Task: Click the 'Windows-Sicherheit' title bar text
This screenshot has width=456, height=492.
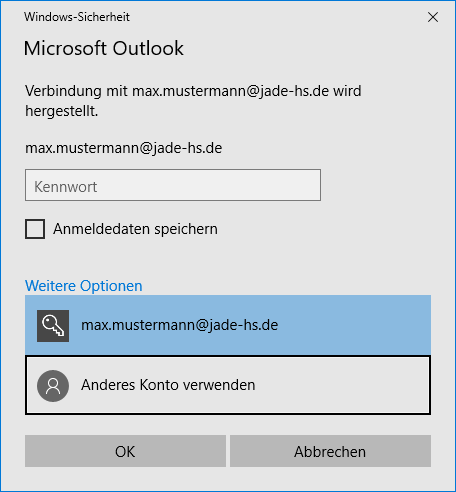Action: (77, 17)
